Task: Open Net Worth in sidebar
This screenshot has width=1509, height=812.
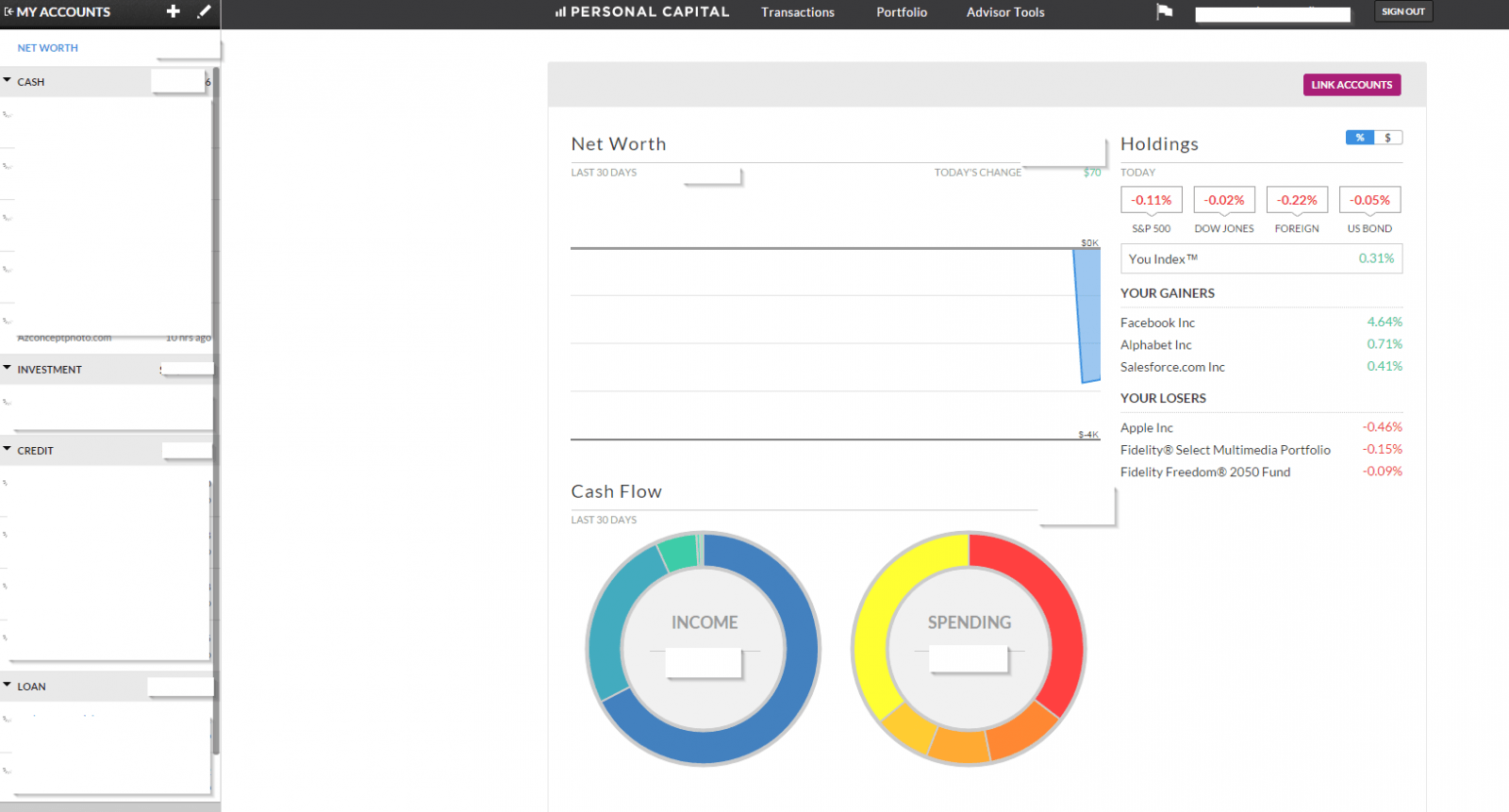Action: click(x=48, y=48)
